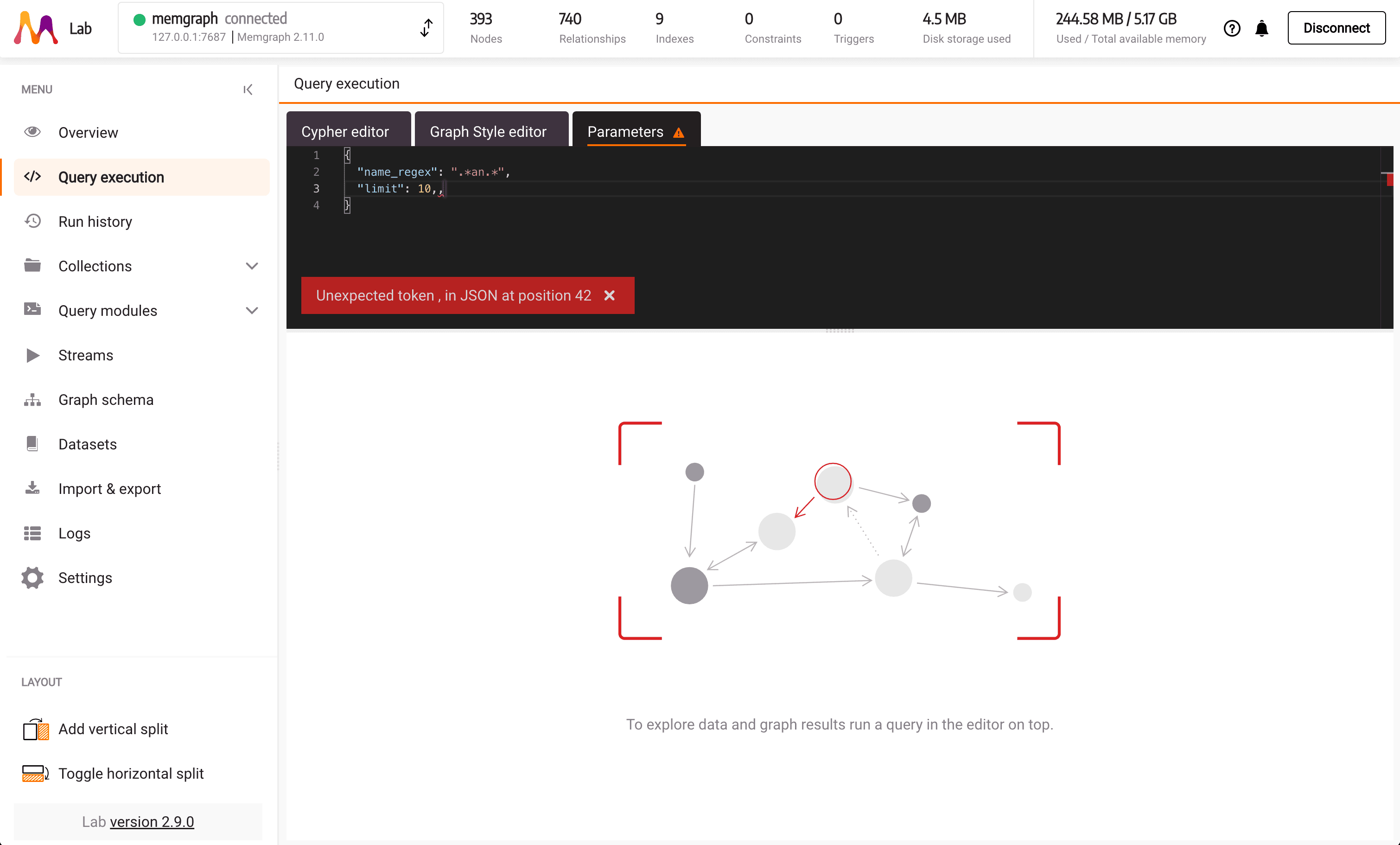Viewport: 1400px width, 845px height.
Task: Click the Toggle horizontal split icon
Action: click(x=35, y=774)
